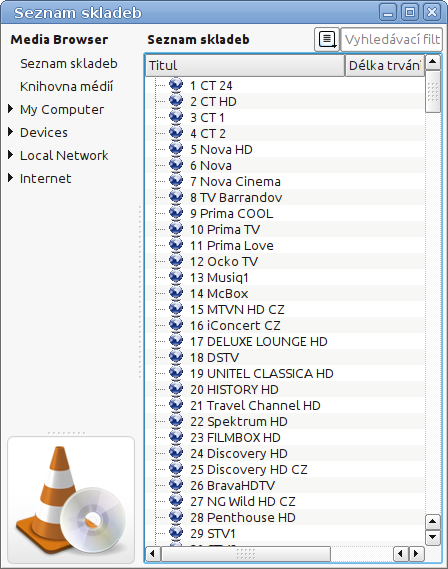Click the playlist view mode icon
Screen dimensions: 448x569
(x=327, y=40)
